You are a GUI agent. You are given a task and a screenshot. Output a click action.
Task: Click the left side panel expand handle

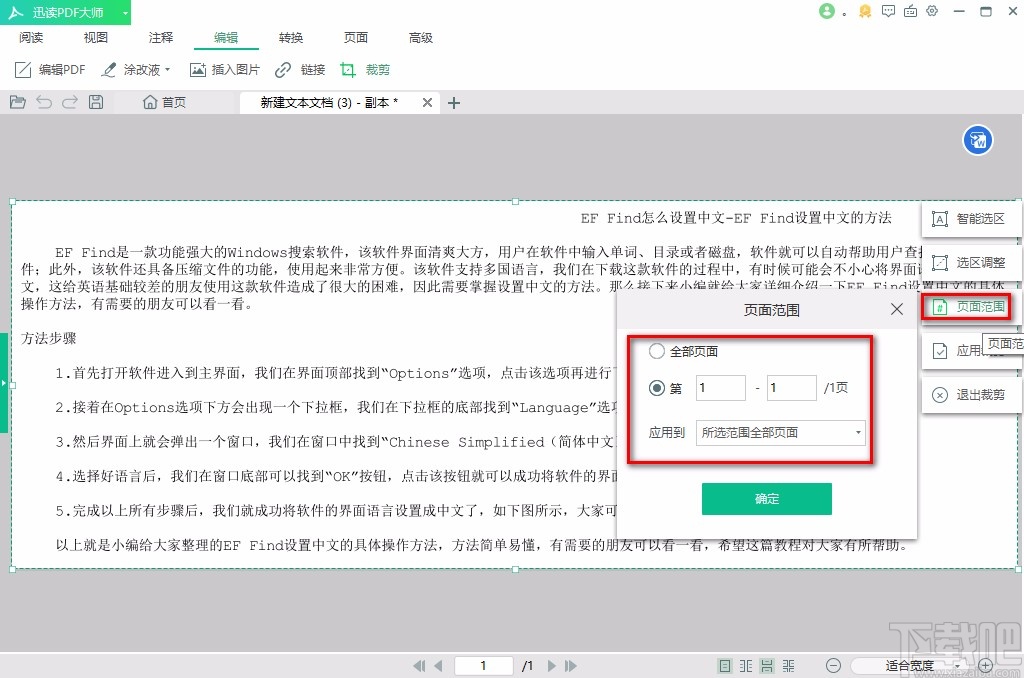tap(3, 383)
